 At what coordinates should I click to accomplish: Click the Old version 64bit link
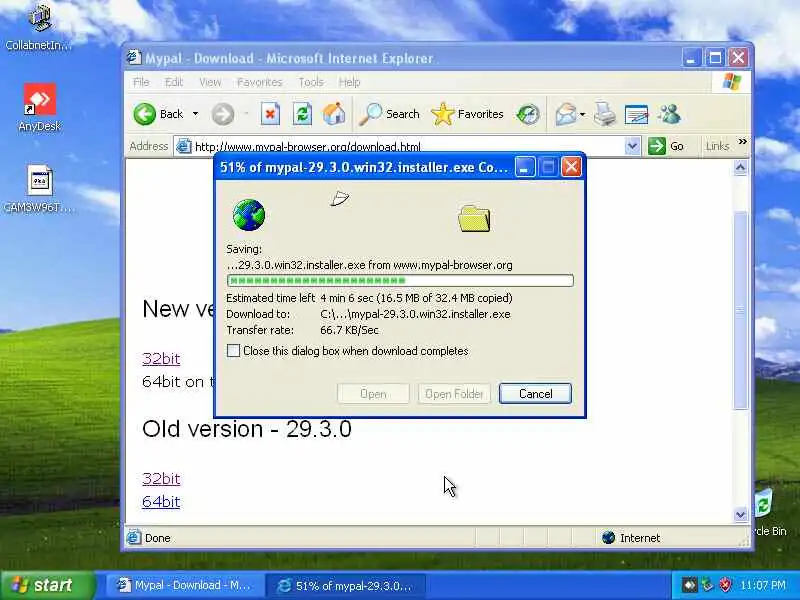[161, 502]
